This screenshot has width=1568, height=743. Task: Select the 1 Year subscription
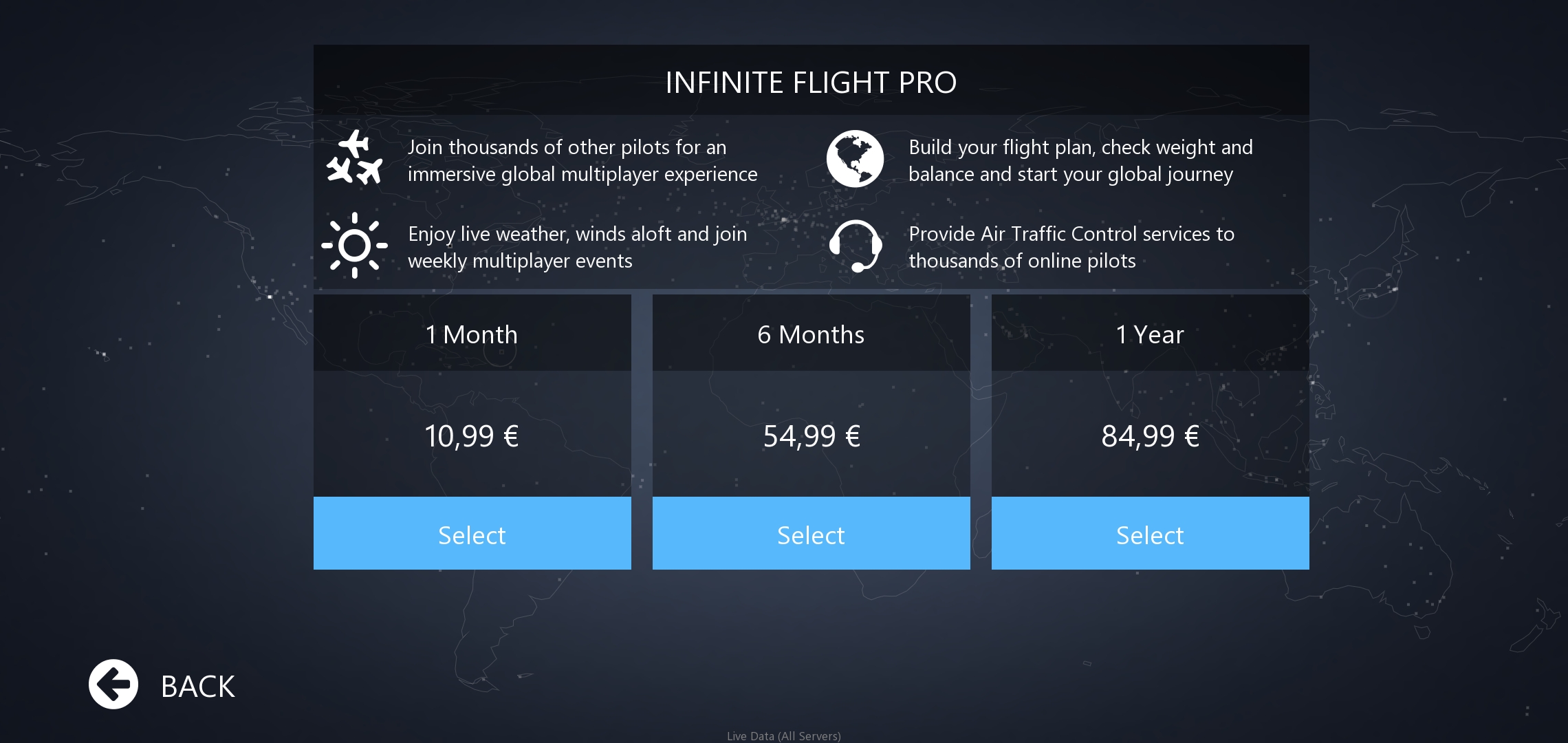click(1150, 534)
